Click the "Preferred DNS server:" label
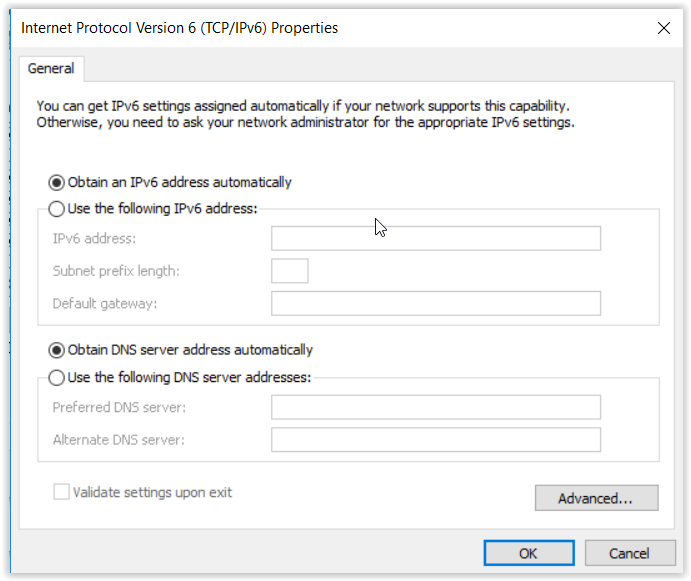Screen dimensions: 691x581 tap(119, 407)
